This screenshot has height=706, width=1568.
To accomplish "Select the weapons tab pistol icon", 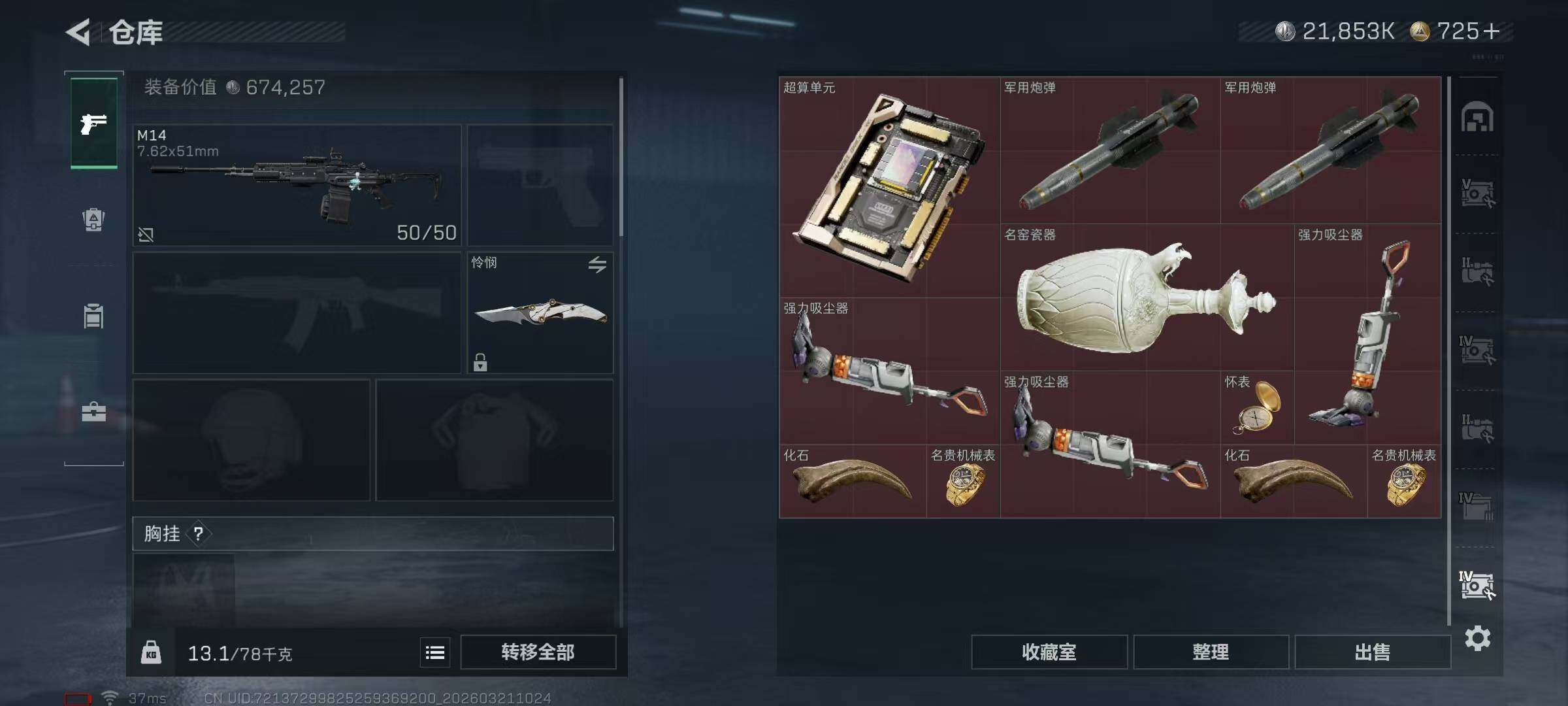I will coord(93,123).
